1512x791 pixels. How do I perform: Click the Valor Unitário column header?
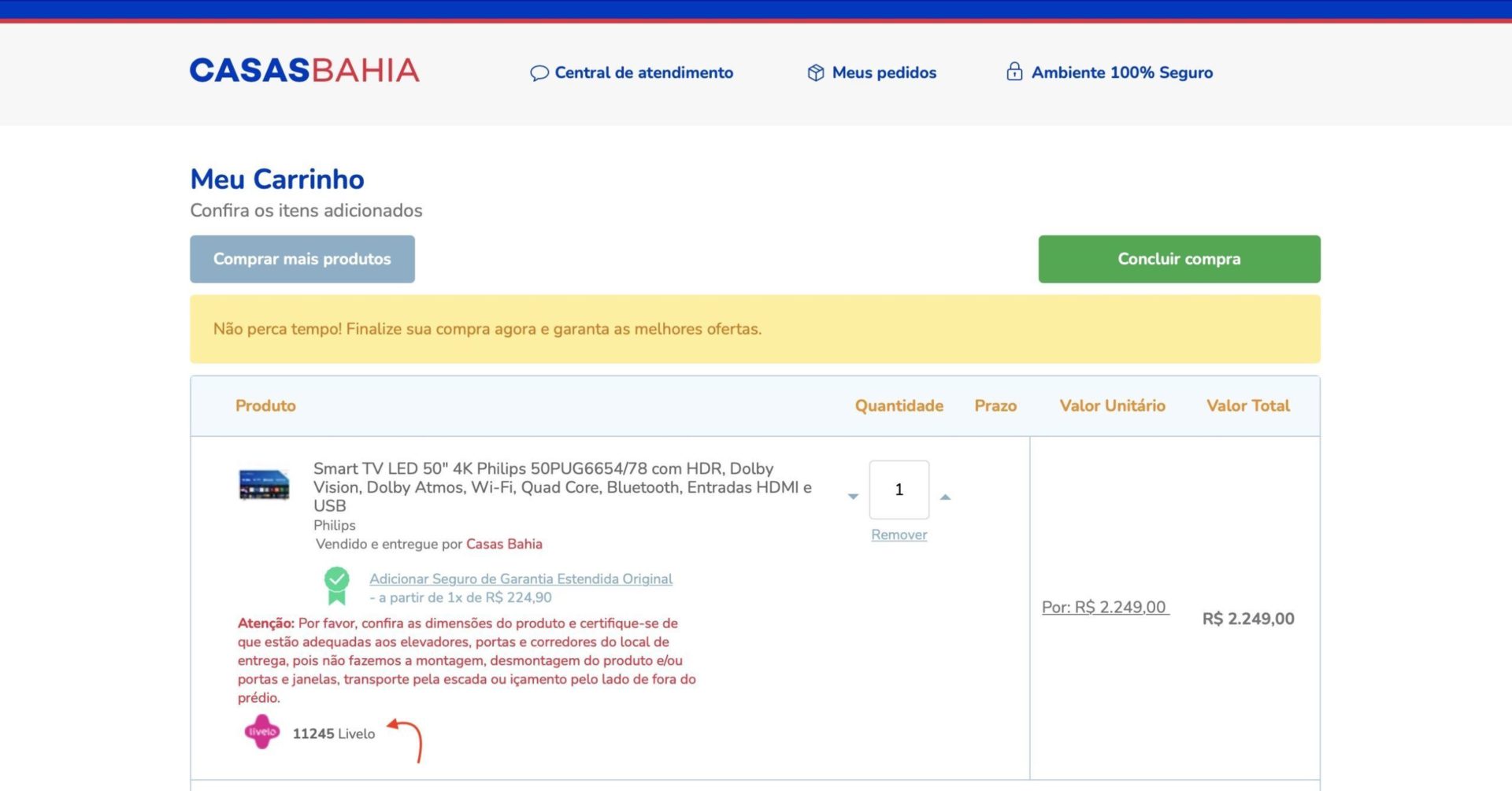1112,405
